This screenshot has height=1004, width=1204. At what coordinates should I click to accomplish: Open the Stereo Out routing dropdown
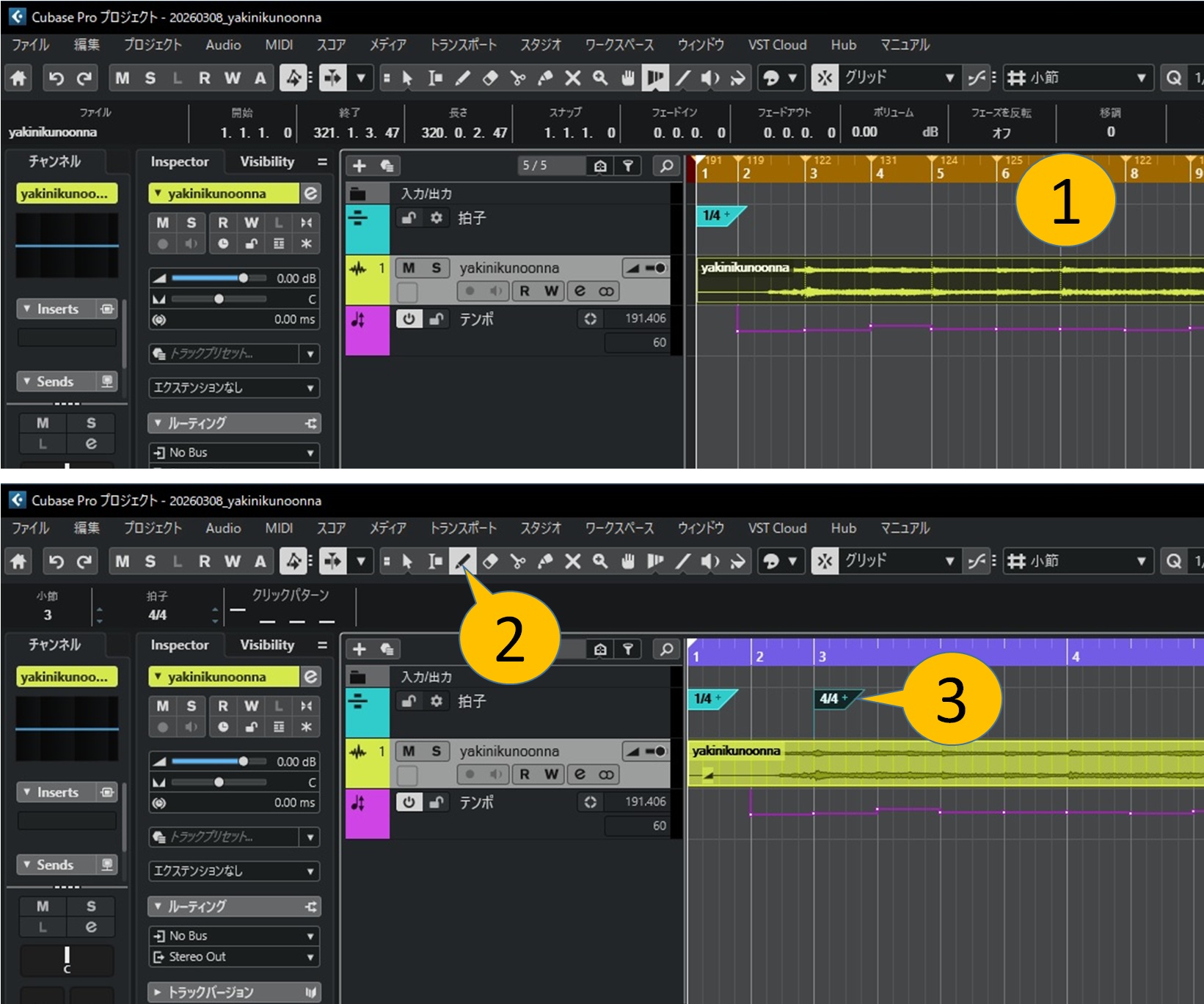click(x=233, y=956)
